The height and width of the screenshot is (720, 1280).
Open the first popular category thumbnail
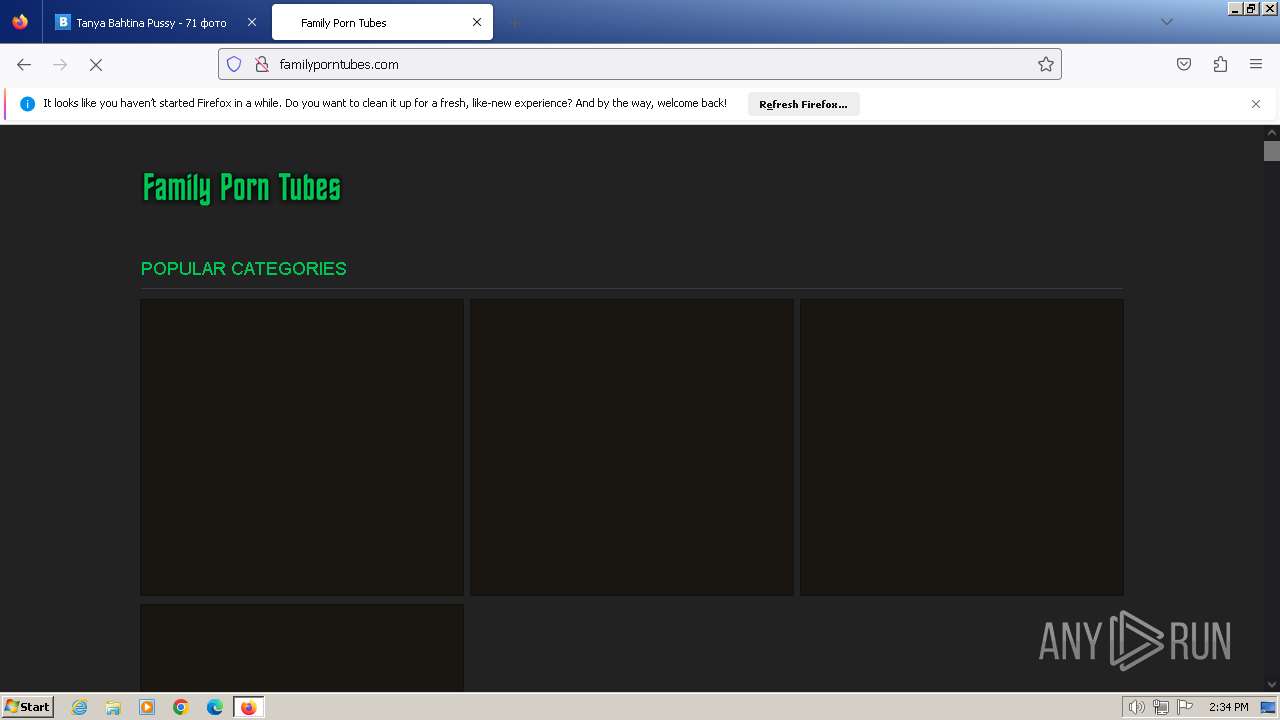(302, 447)
